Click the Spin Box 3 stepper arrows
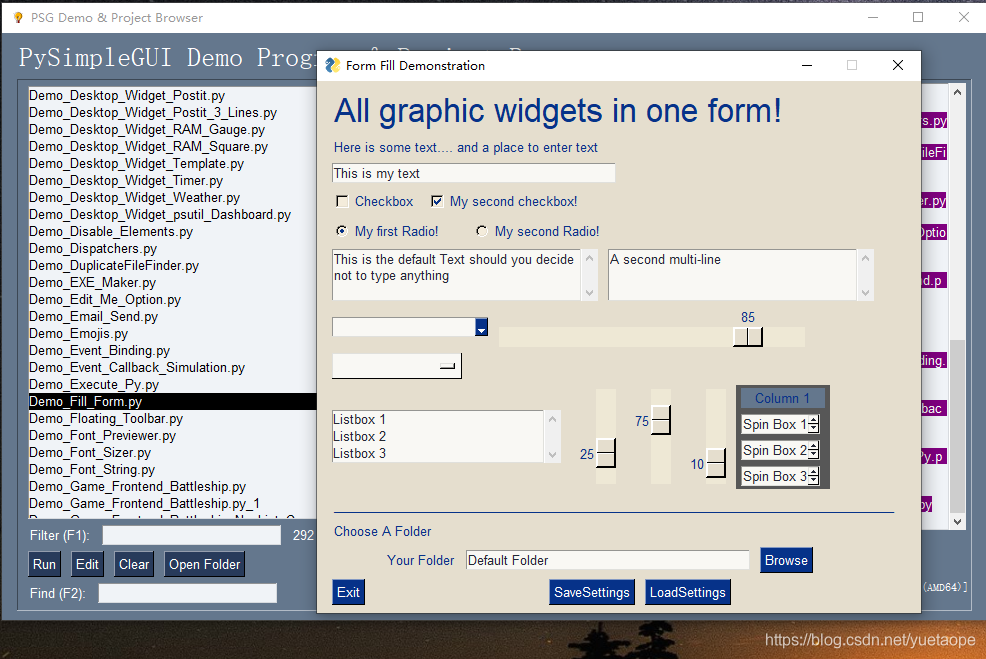Screen dimensions: 986x659 click(x=813, y=477)
